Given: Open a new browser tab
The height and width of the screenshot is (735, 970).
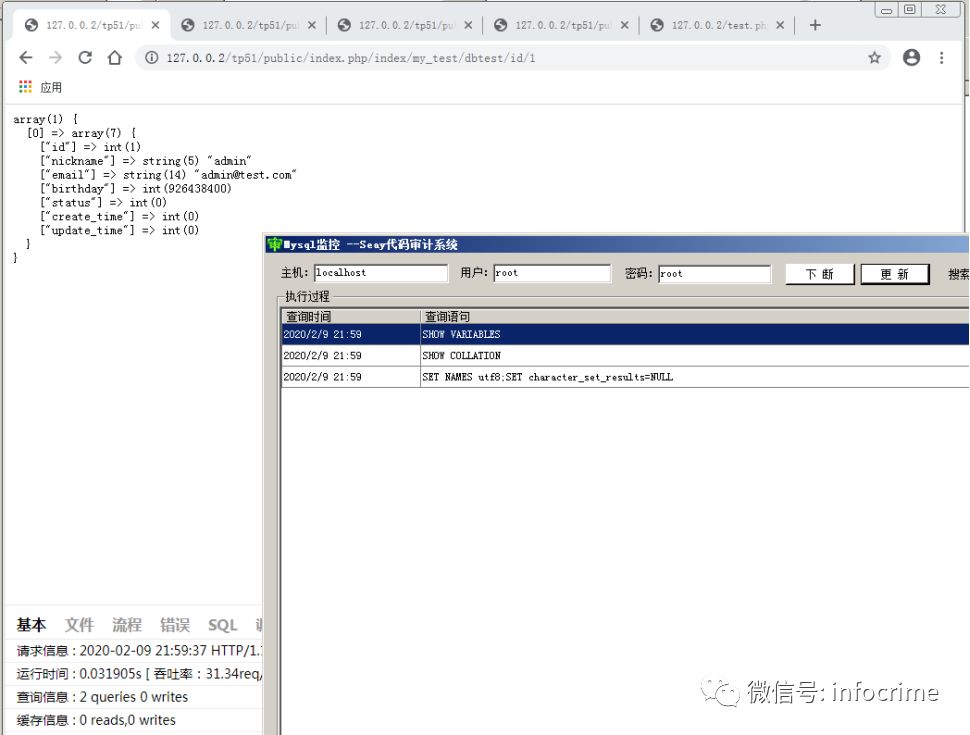Looking at the screenshot, I should click(x=815, y=25).
